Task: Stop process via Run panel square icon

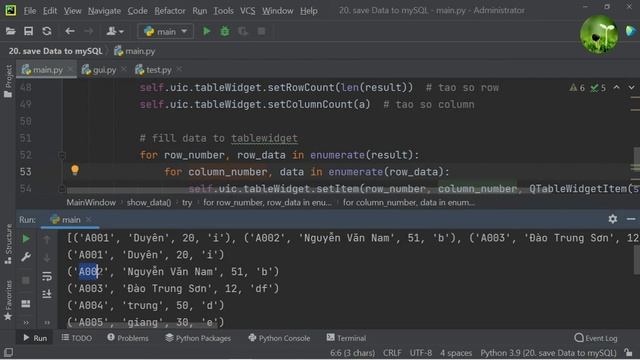Action: click(x=26, y=280)
